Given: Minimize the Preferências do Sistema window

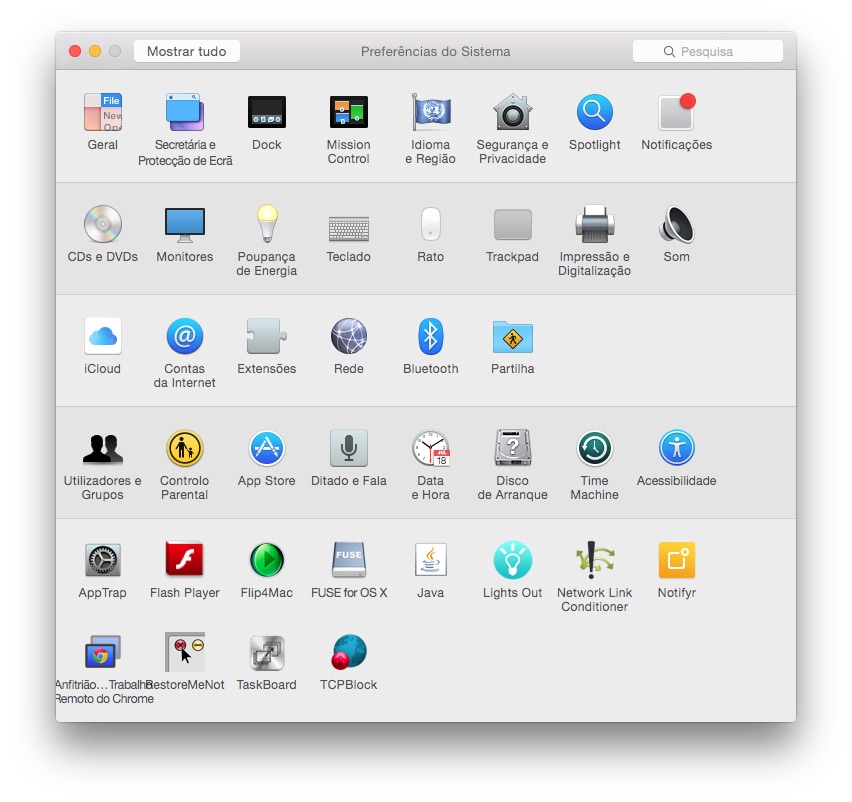Looking at the screenshot, I should coord(95,51).
